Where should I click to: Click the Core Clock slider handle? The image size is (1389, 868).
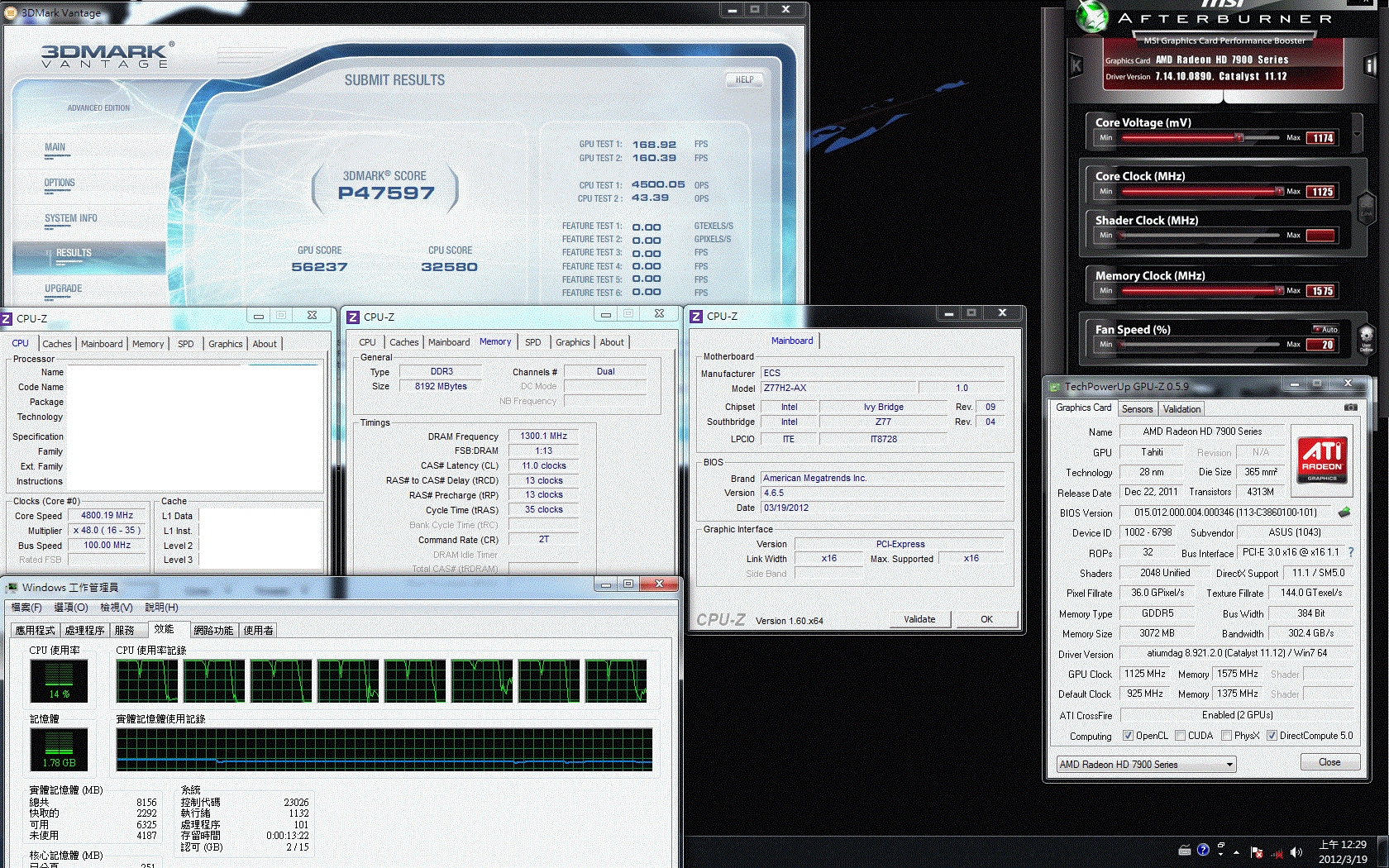(1279, 191)
